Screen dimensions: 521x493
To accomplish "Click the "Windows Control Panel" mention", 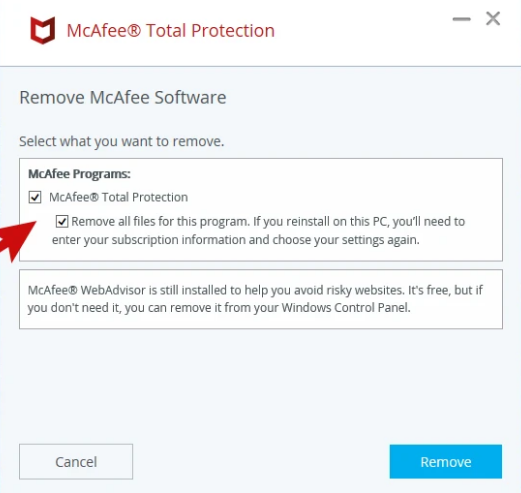I will 345,307.
